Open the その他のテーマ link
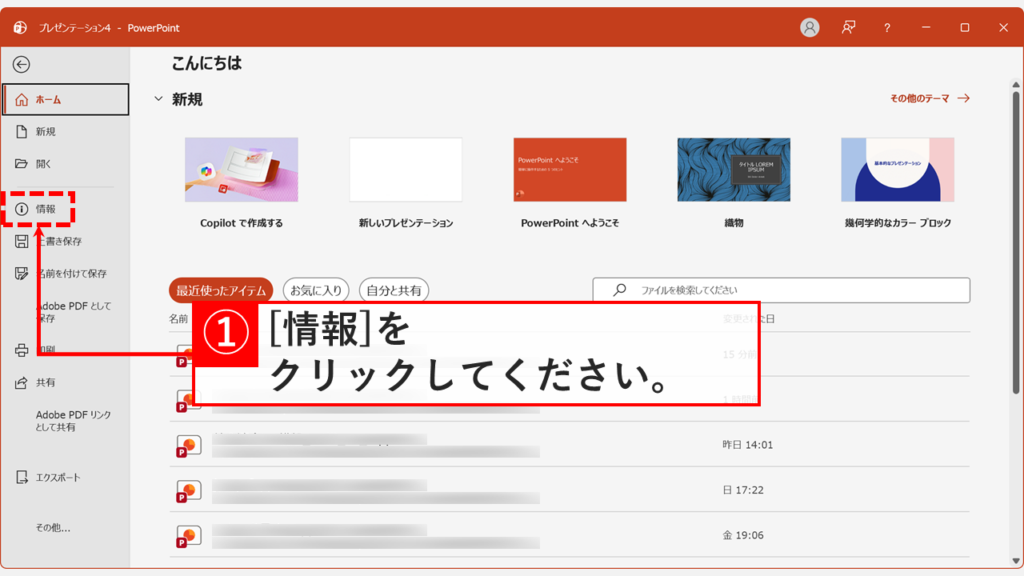 tap(929, 98)
